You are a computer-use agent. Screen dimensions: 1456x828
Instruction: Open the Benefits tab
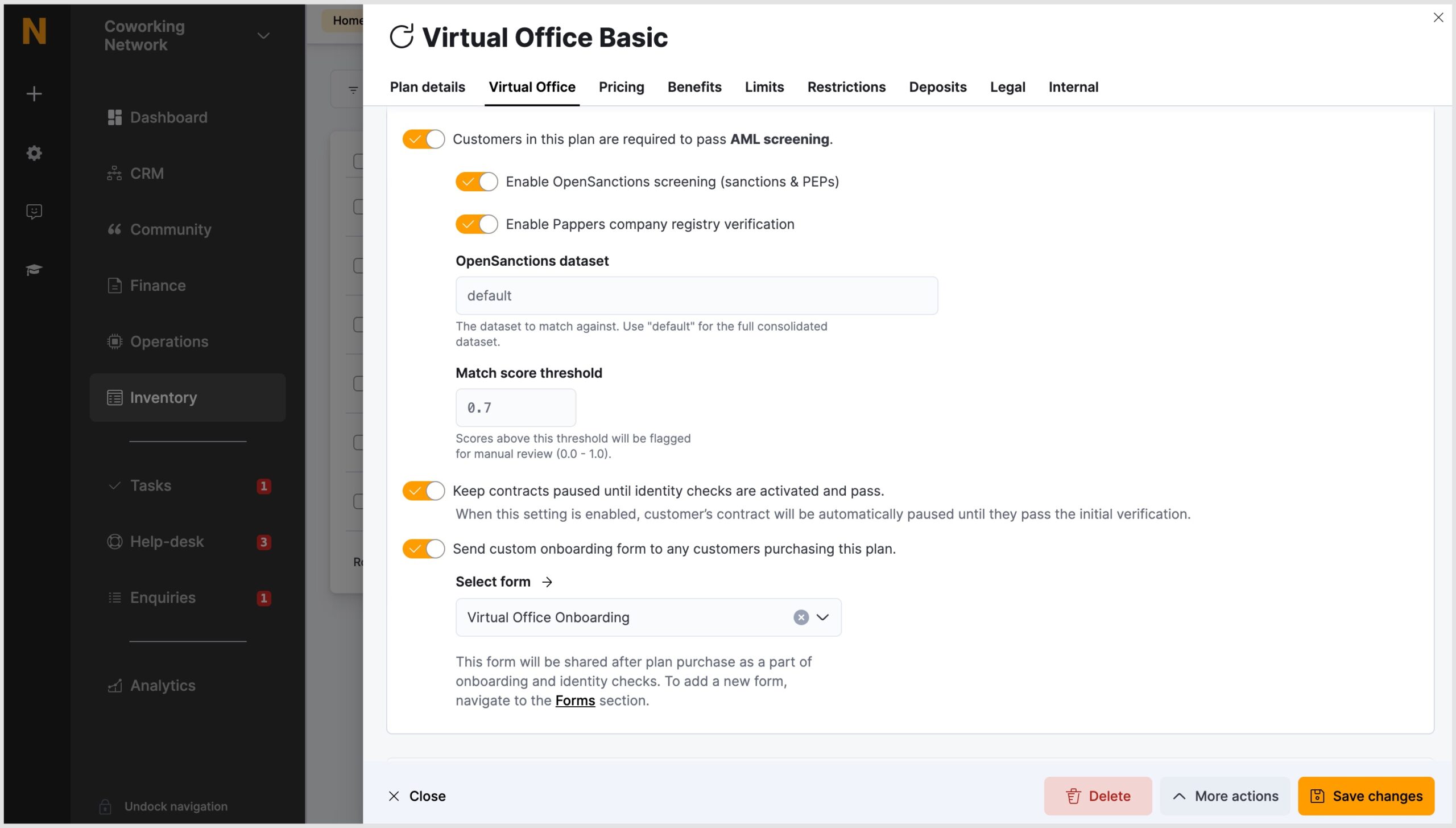[694, 87]
